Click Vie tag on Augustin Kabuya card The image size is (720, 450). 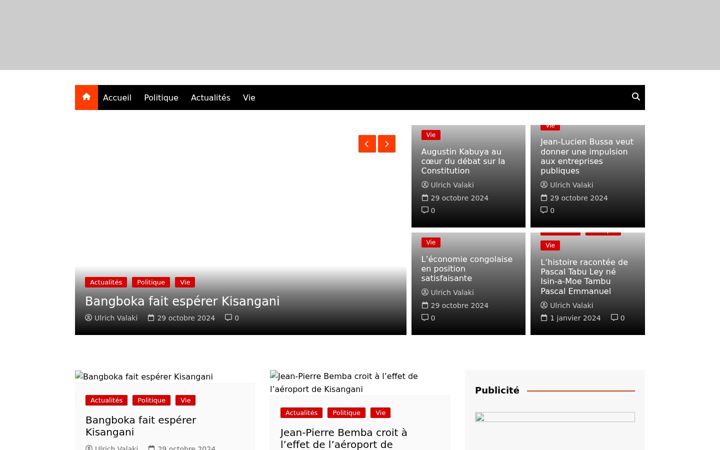(x=431, y=135)
